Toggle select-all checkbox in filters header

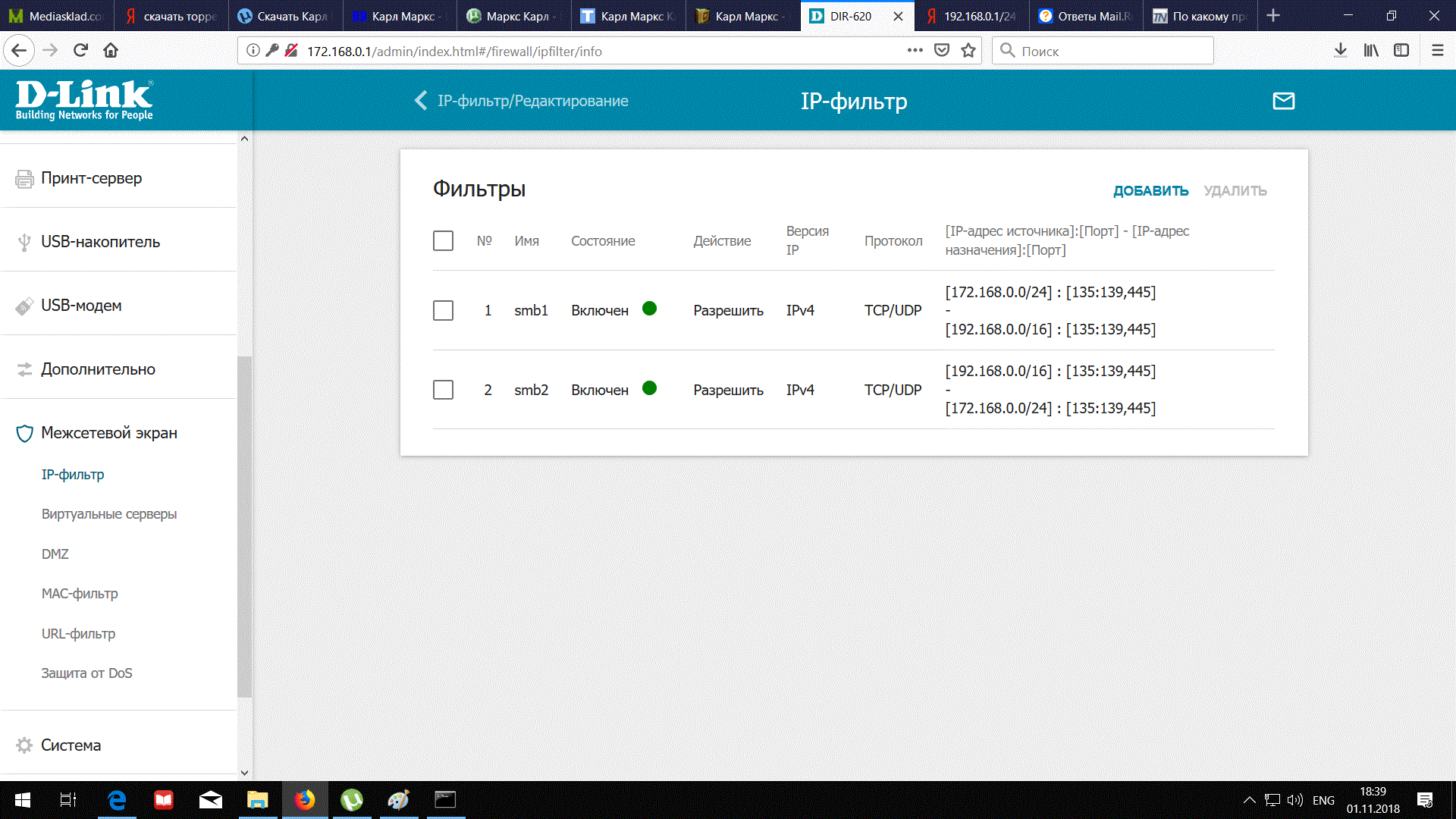click(443, 241)
